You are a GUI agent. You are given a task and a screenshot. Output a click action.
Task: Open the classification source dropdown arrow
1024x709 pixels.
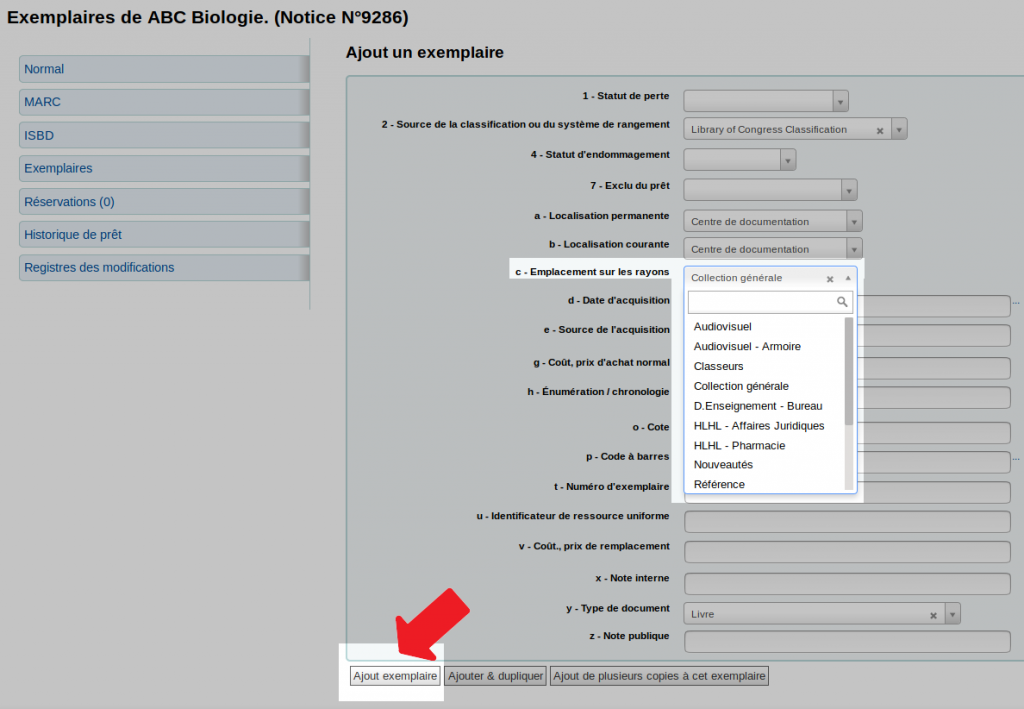899,129
